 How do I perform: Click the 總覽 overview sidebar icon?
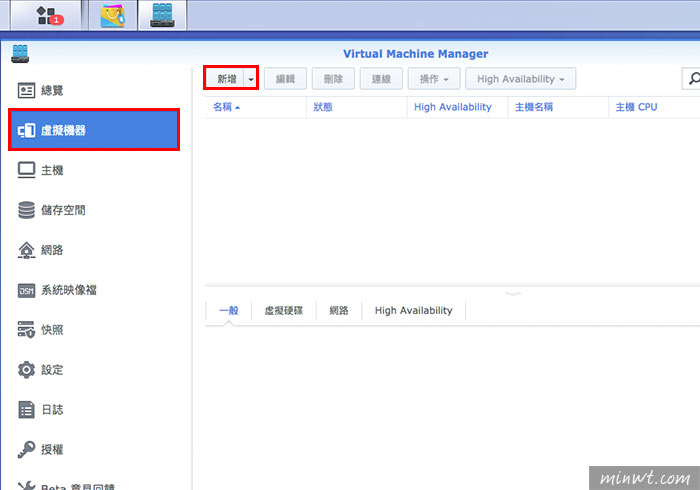click(x=26, y=91)
